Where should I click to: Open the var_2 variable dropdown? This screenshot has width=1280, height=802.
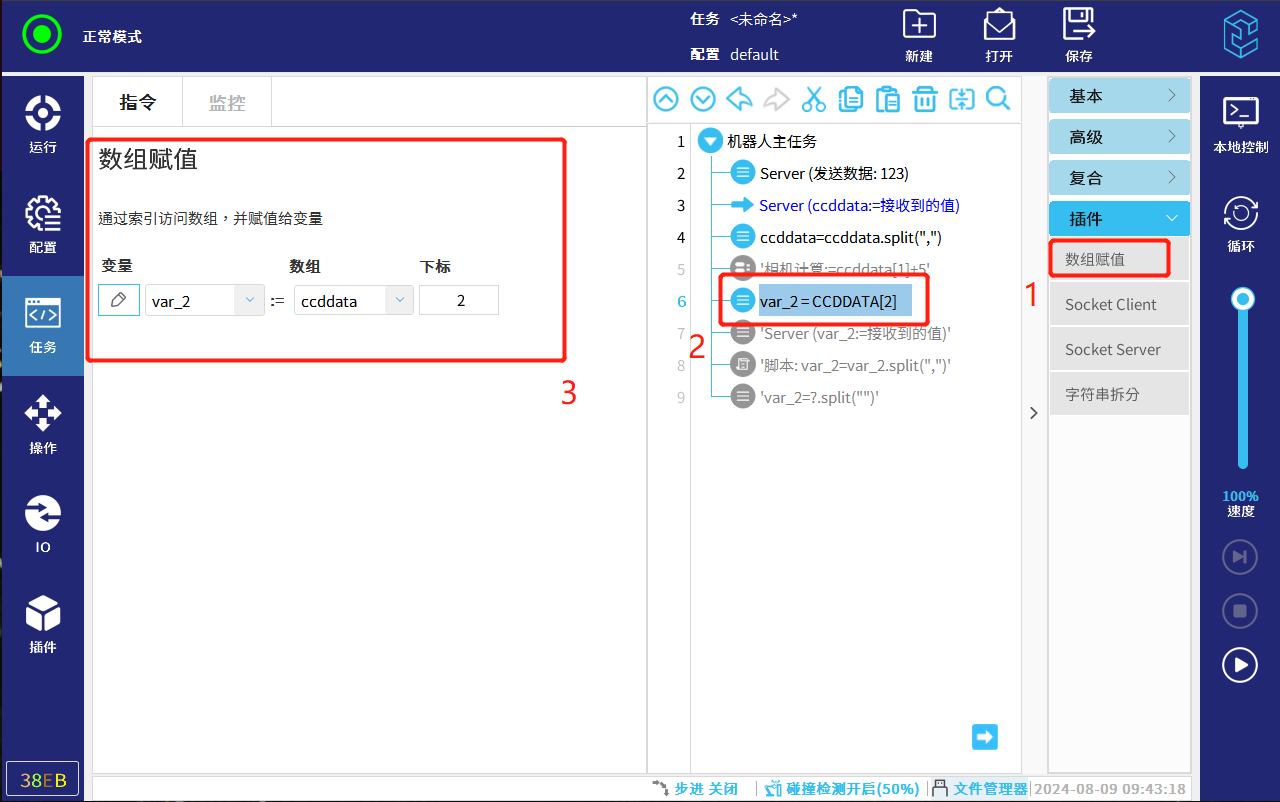click(249, 300)
